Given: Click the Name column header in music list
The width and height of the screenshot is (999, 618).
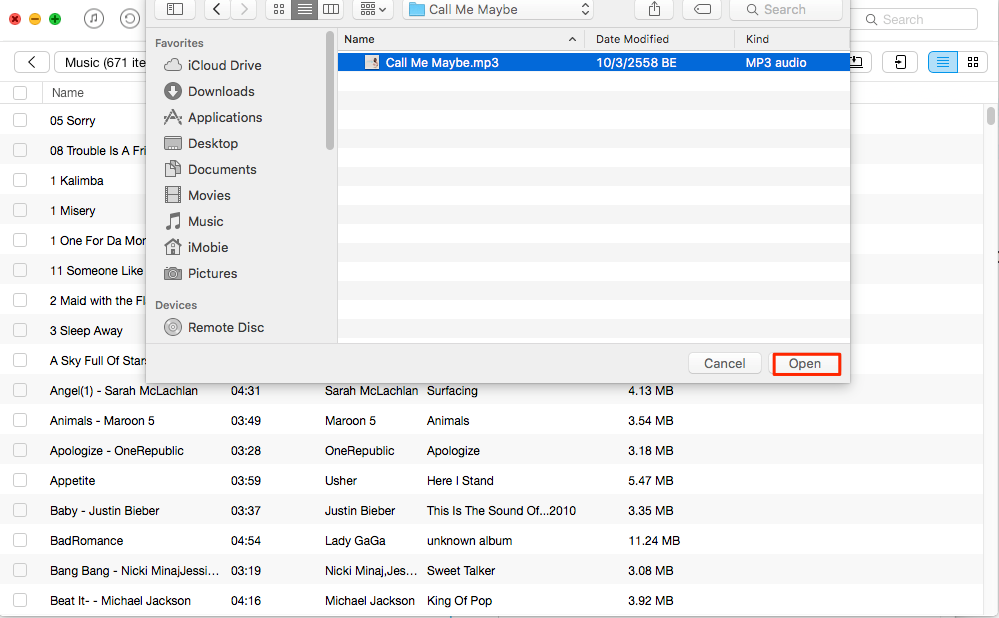Looking at the screenshot, I should tap(68, 93).
